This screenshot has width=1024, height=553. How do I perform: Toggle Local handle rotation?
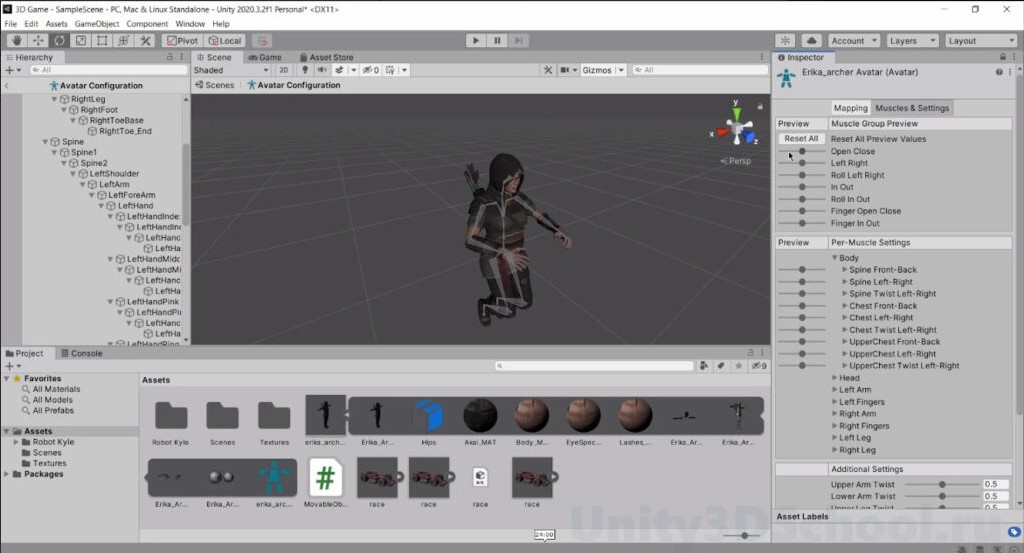(225, 40)
